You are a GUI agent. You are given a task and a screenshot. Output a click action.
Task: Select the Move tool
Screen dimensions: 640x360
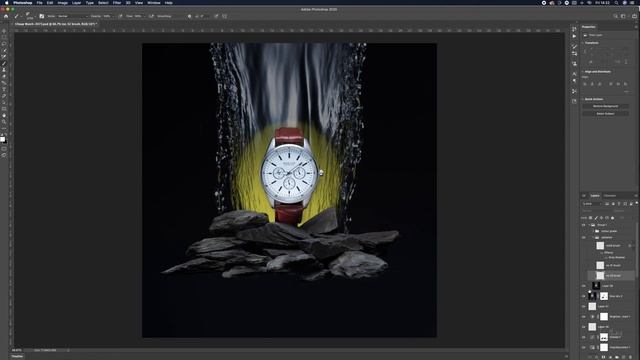pyautogui.click(x=4, y=31)
